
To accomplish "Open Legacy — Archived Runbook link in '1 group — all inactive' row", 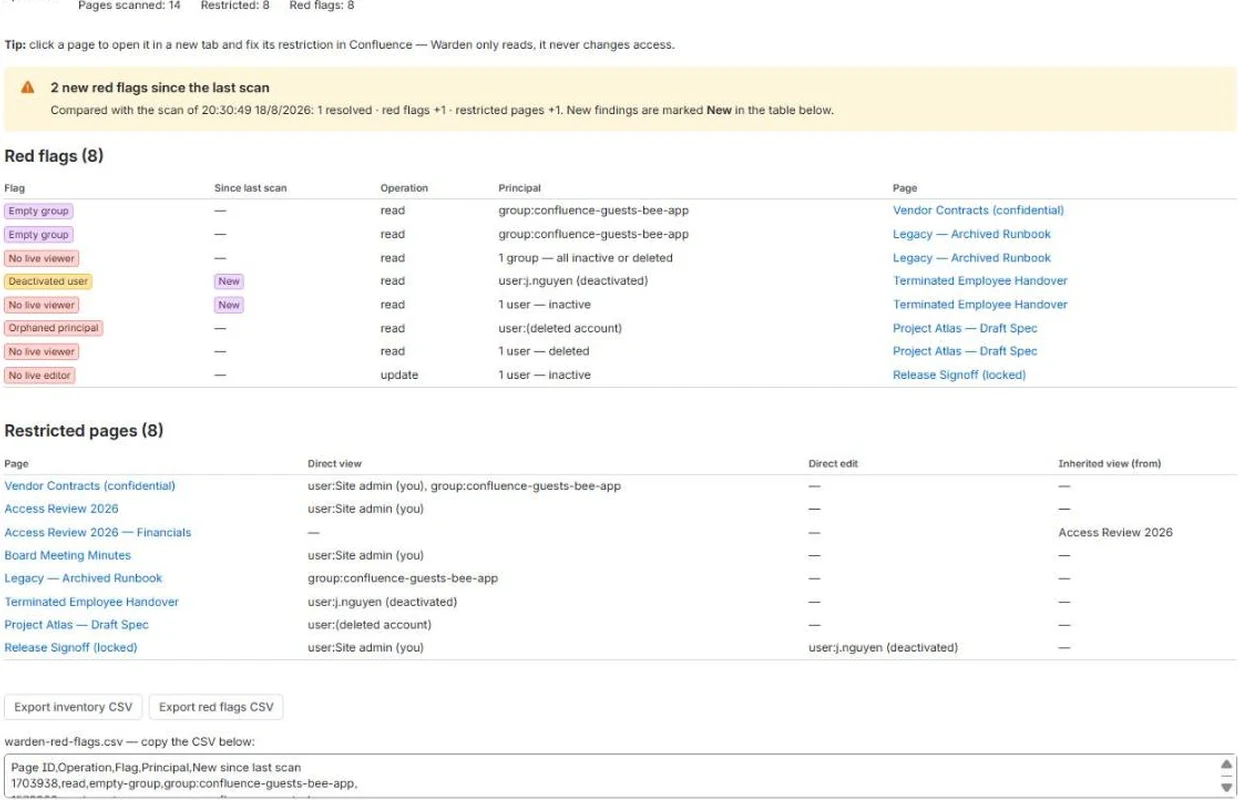I will tap(972, 258).
